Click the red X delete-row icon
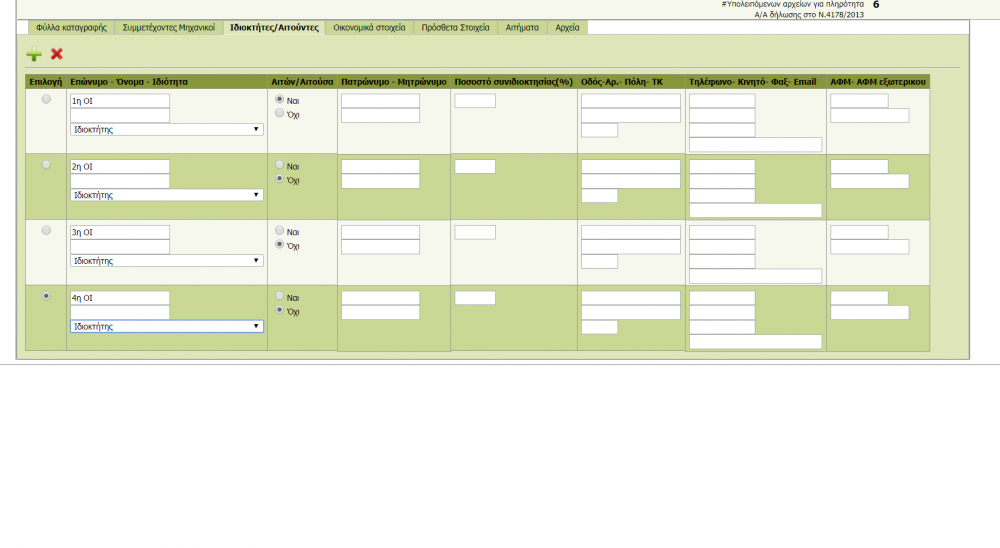This screenshot has width=1000, height=548. click(57, 54)
